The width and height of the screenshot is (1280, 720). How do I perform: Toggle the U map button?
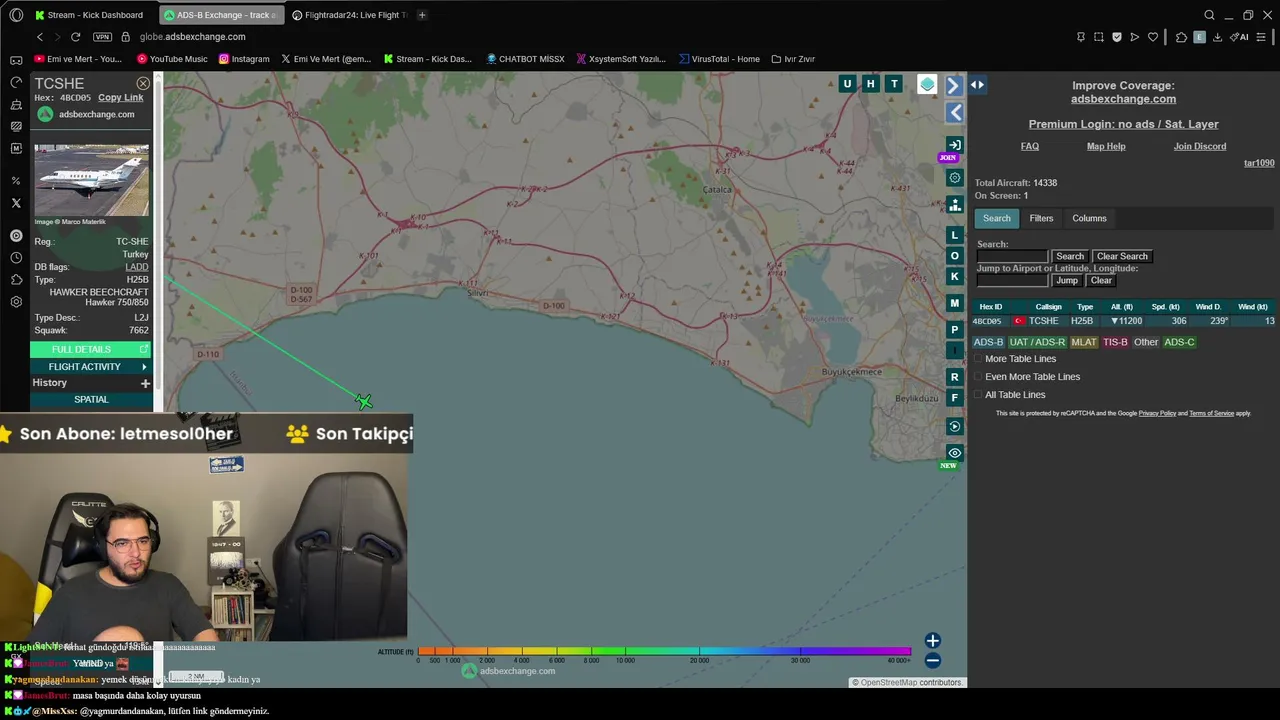847,84
